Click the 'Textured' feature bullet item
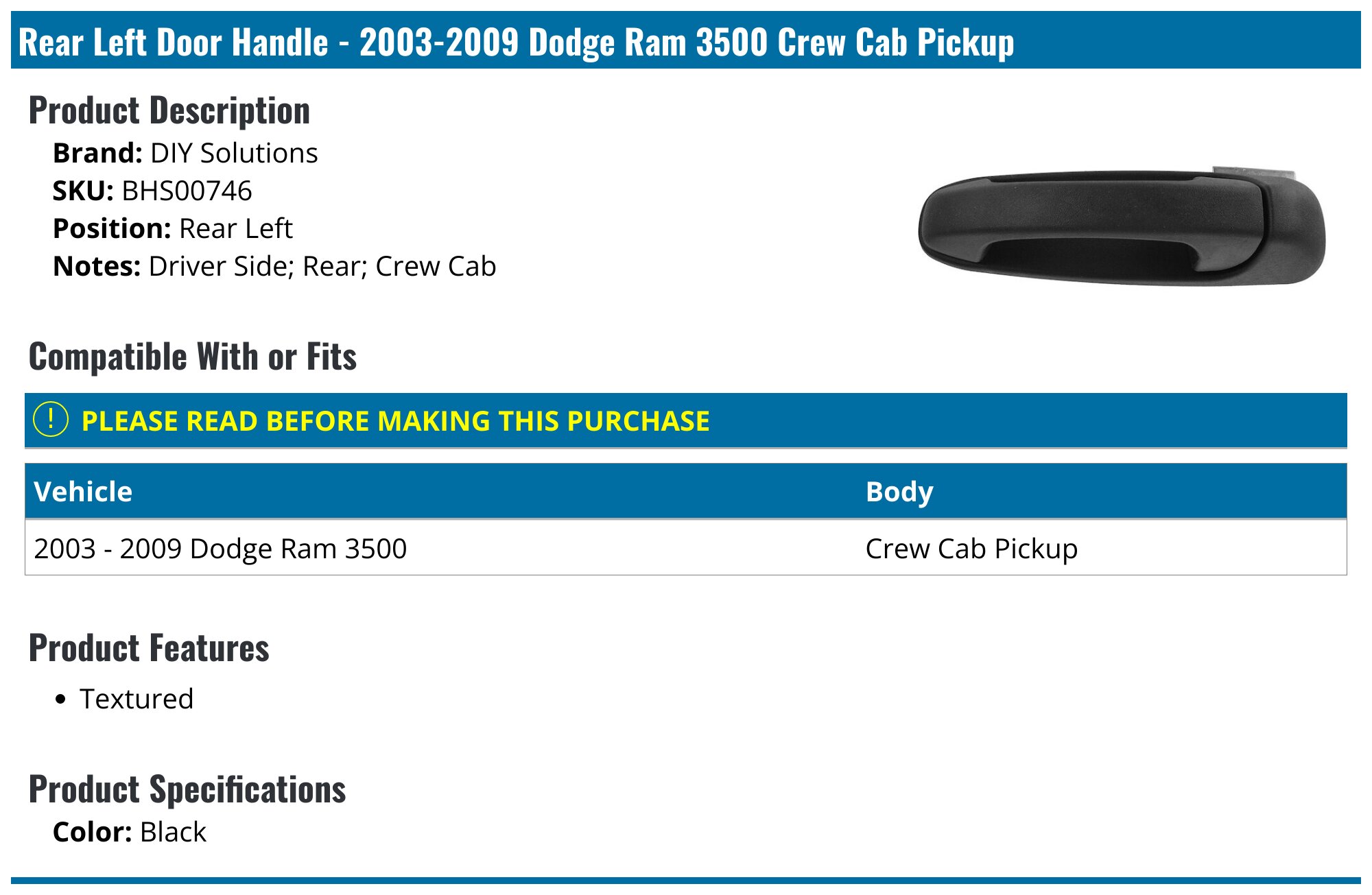The width and height of the screenshot is (1372, 895). point(137,699)
